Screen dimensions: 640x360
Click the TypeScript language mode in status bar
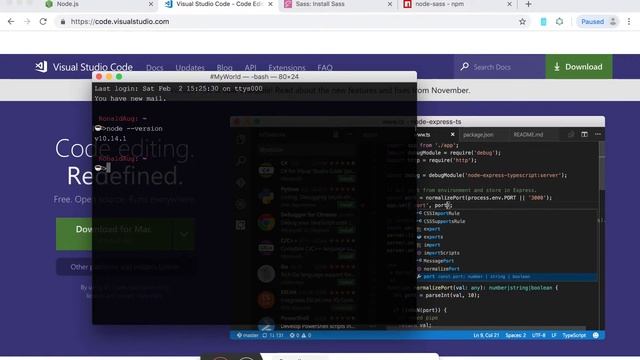pyautogui.click(x=574, y=336)
